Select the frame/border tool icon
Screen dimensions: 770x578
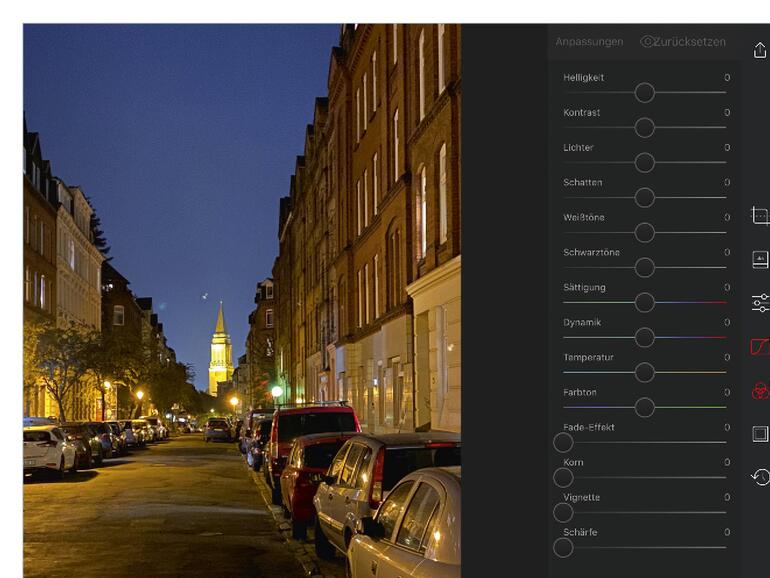coord(760,434)
